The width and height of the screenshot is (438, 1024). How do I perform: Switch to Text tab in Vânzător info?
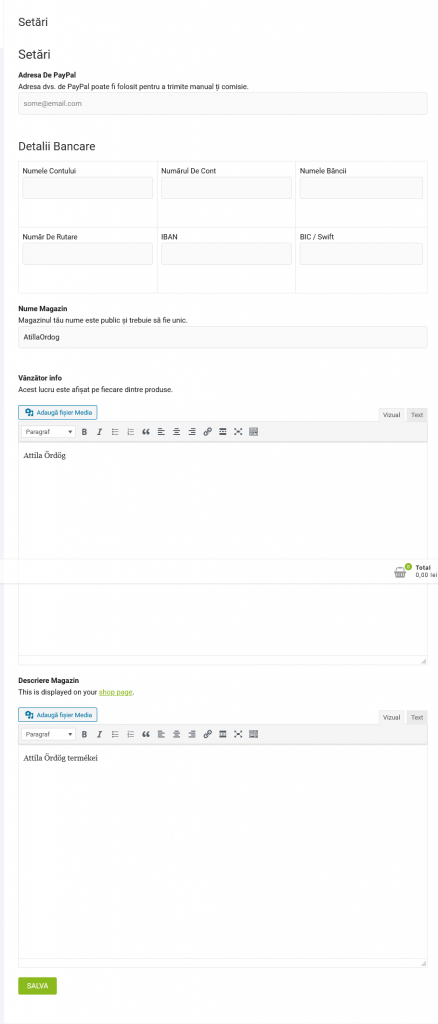(416, 415)
